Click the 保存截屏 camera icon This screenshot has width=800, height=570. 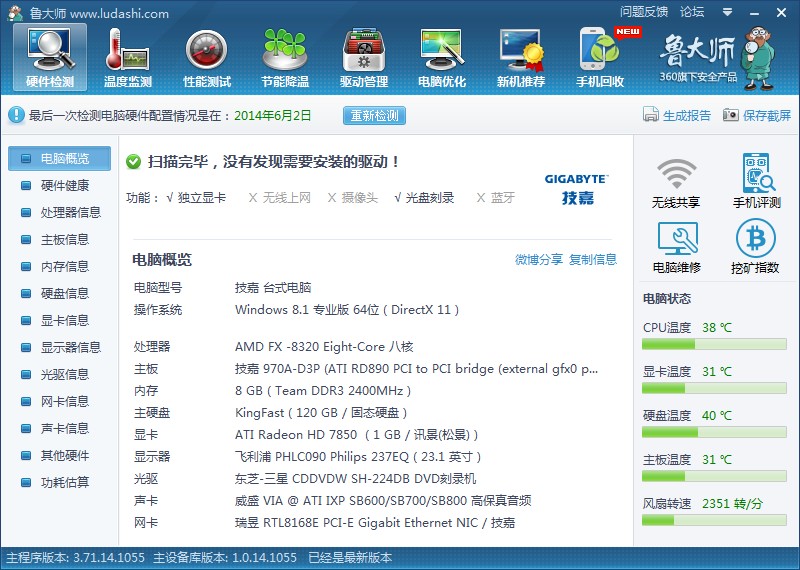[x=731, y=115]
